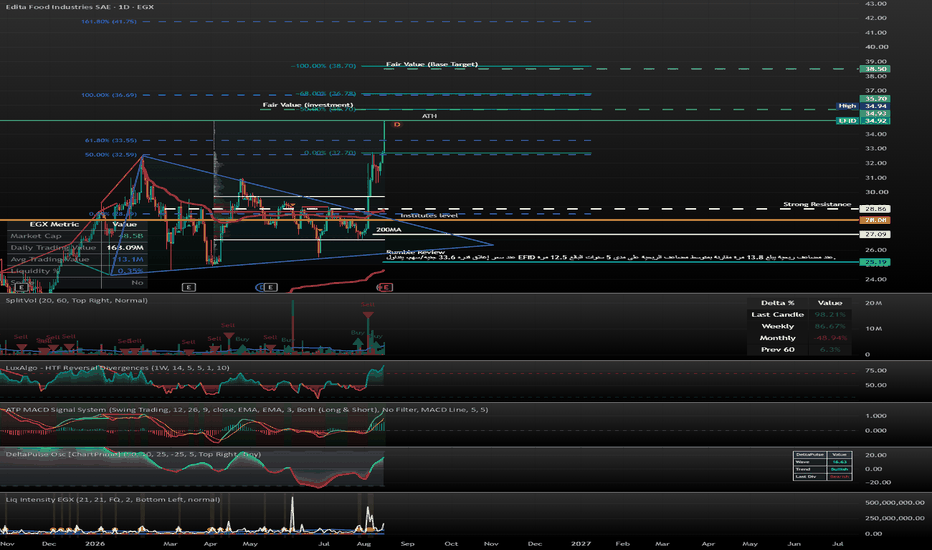
Task: Click the 2026 year label on time axis
Action: pyautogui.click(x=95, y=543)
